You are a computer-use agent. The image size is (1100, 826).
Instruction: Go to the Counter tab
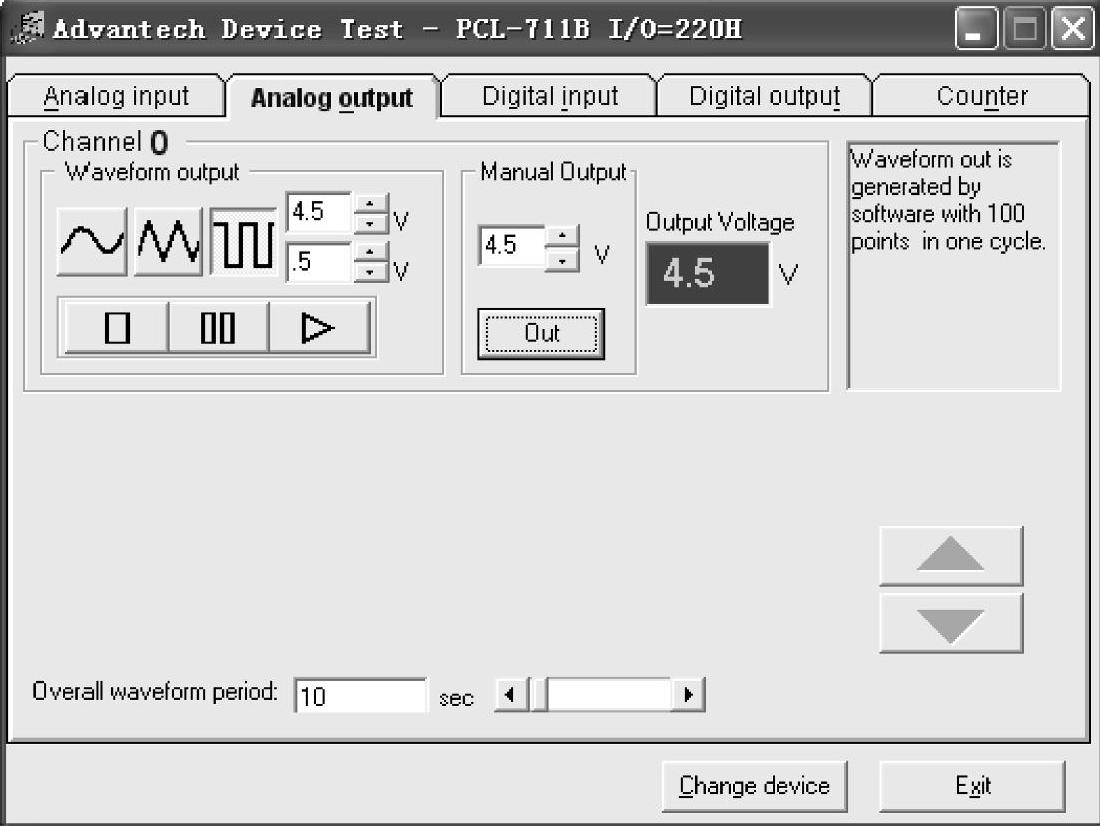click(x=981, y=96)
